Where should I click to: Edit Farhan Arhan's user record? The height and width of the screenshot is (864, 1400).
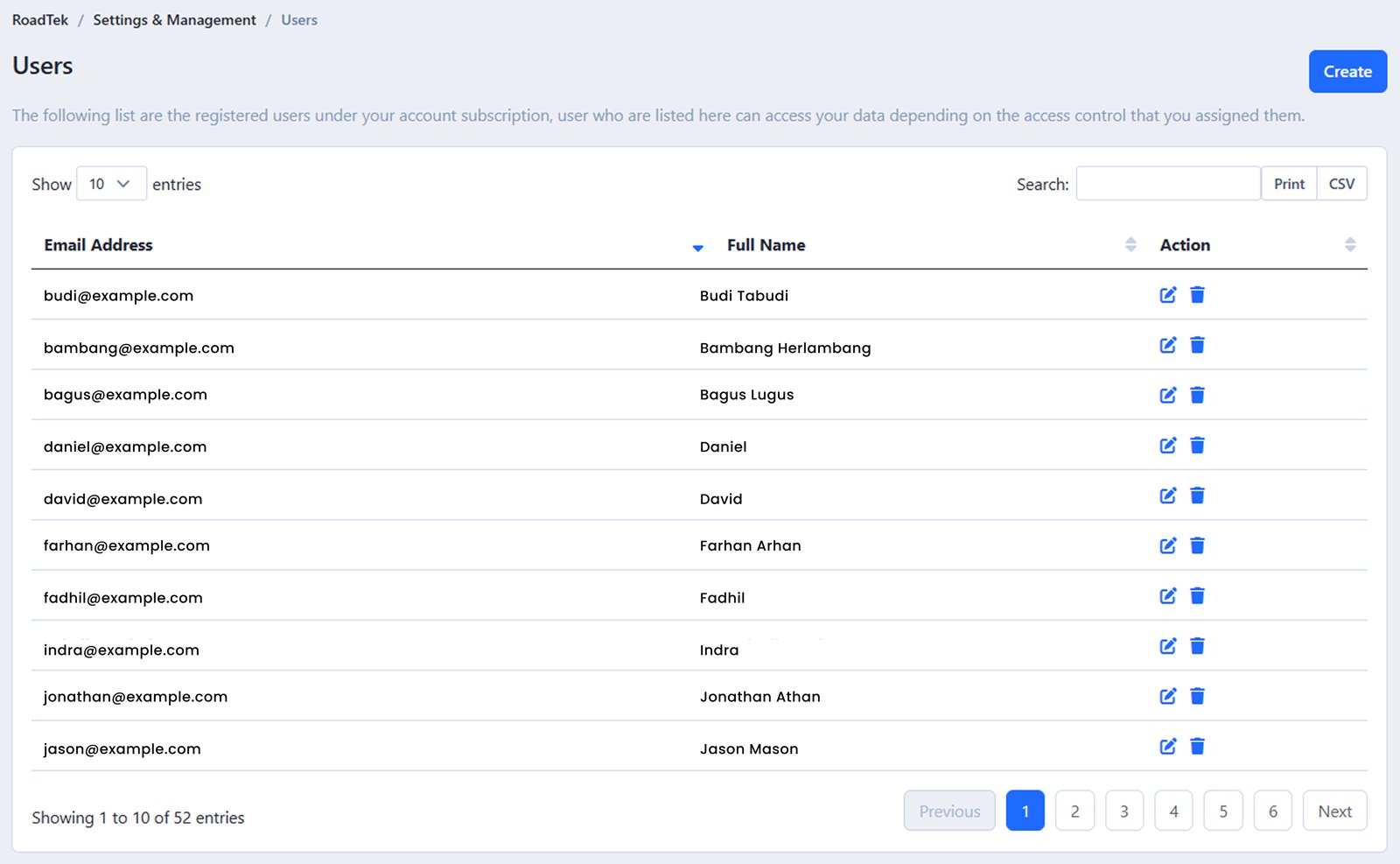pyautogui.click(x=1167, y=545)
